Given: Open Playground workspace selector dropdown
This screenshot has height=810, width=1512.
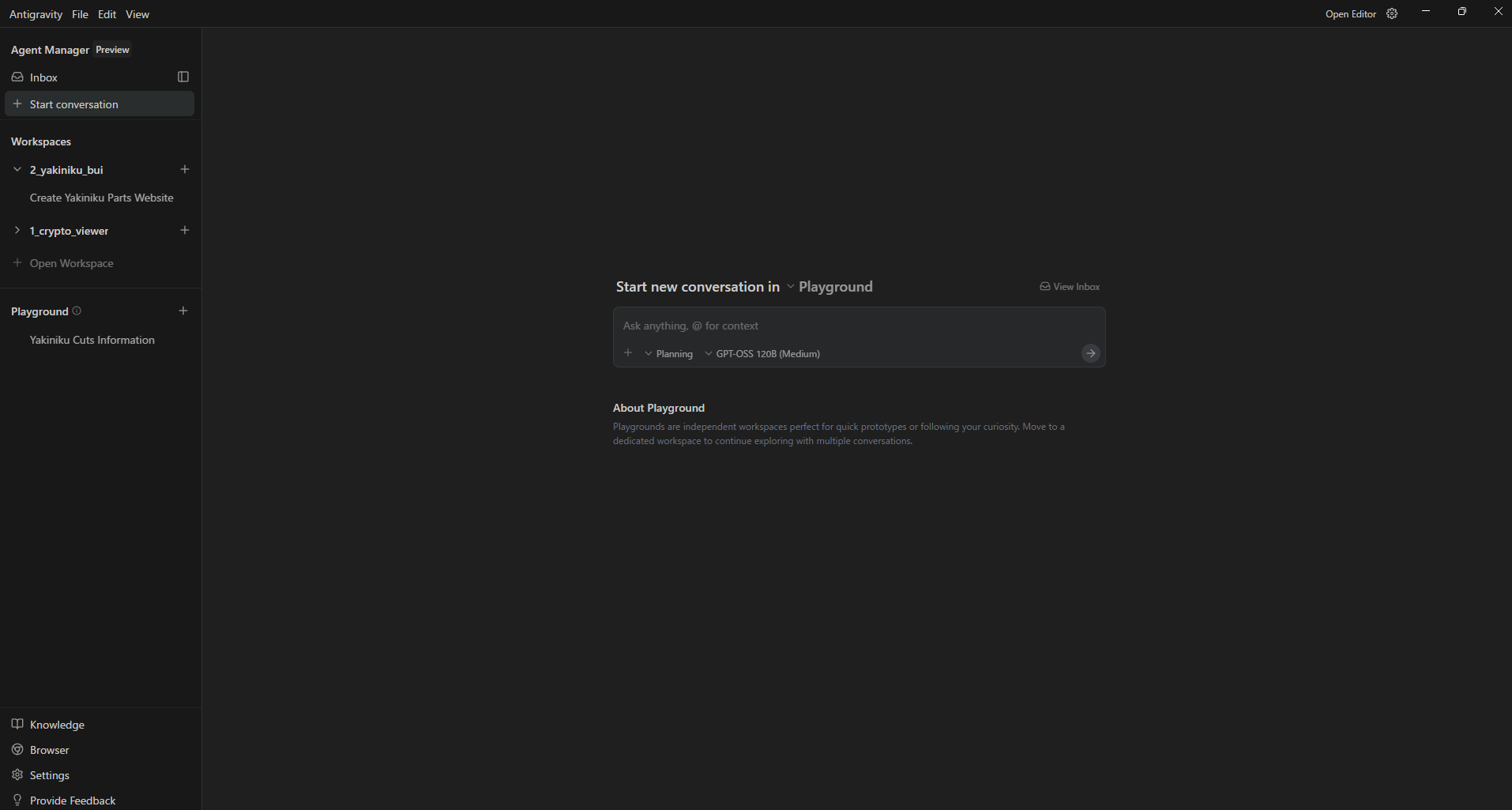Looking at the screenshot, I should pyautogui.click(x=829, y=287).
